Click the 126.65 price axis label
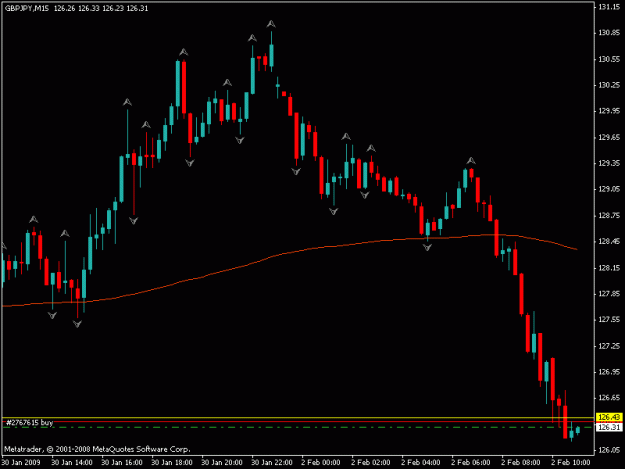The image size is (625, 469). tap(609, 398)
